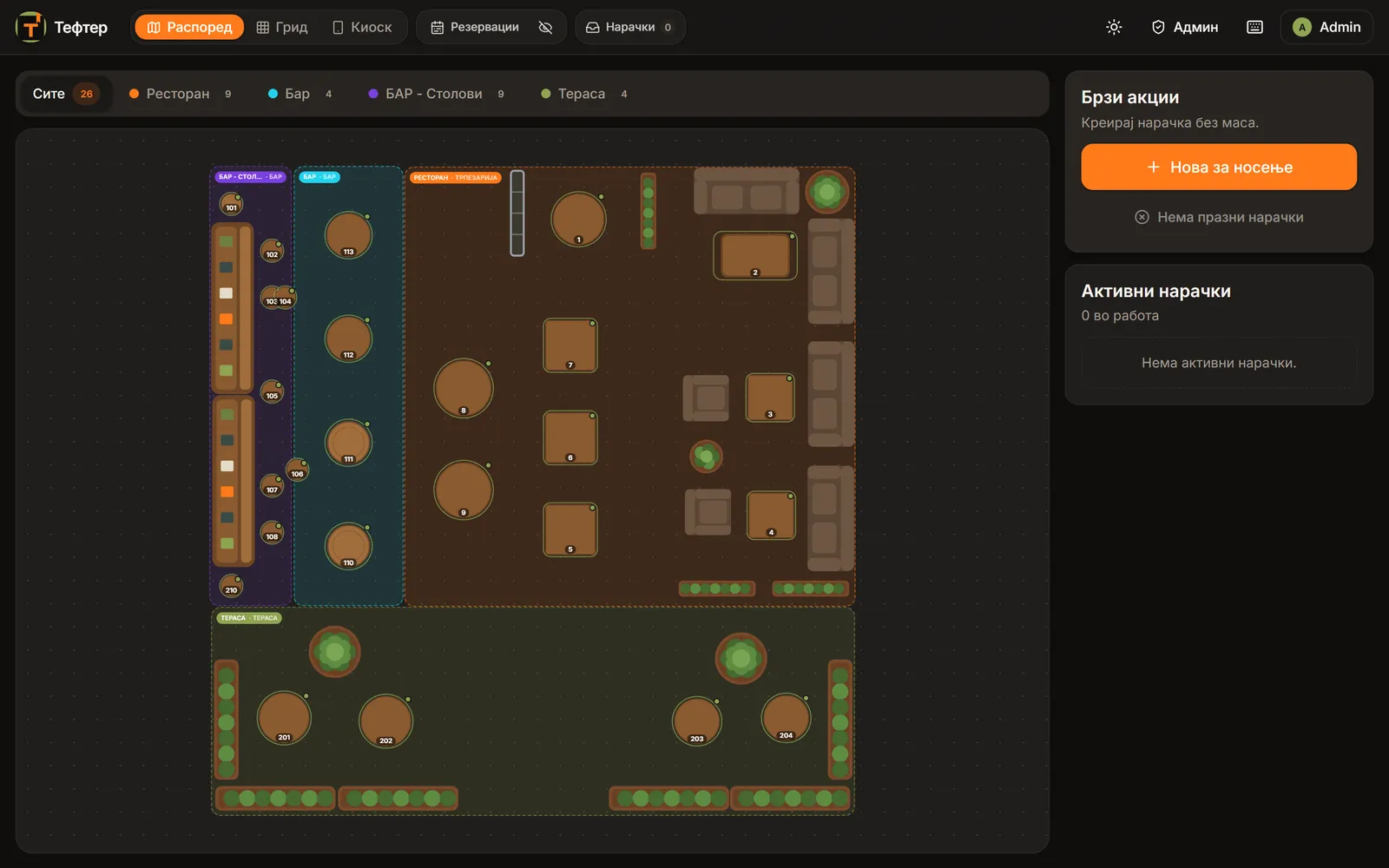This screenshot has width=1389, height=868.
Task: Select round table 8
Action: 464,388
